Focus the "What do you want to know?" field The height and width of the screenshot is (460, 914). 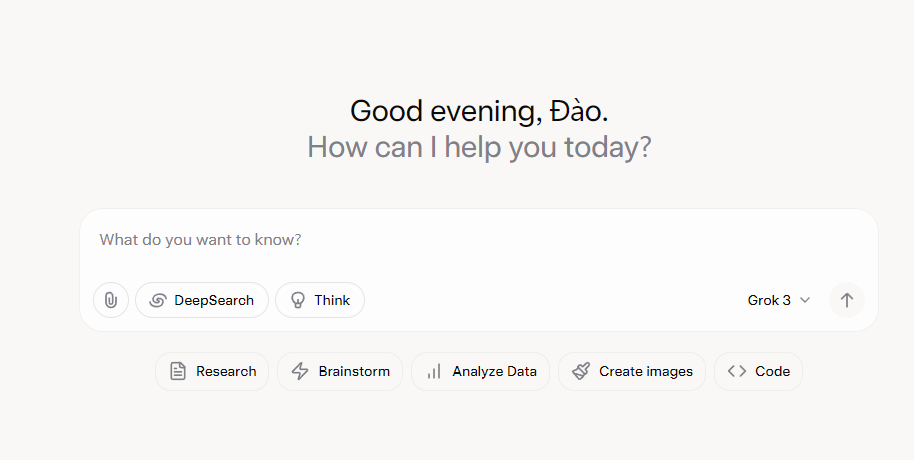click(479, 240)
